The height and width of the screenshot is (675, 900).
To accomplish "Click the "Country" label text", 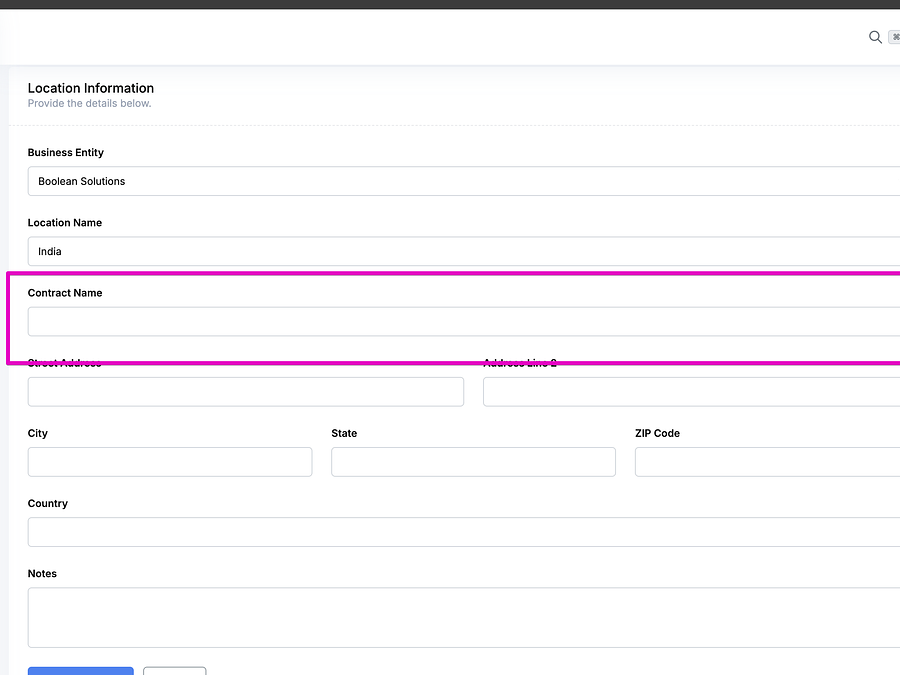I will coord(48,503).
